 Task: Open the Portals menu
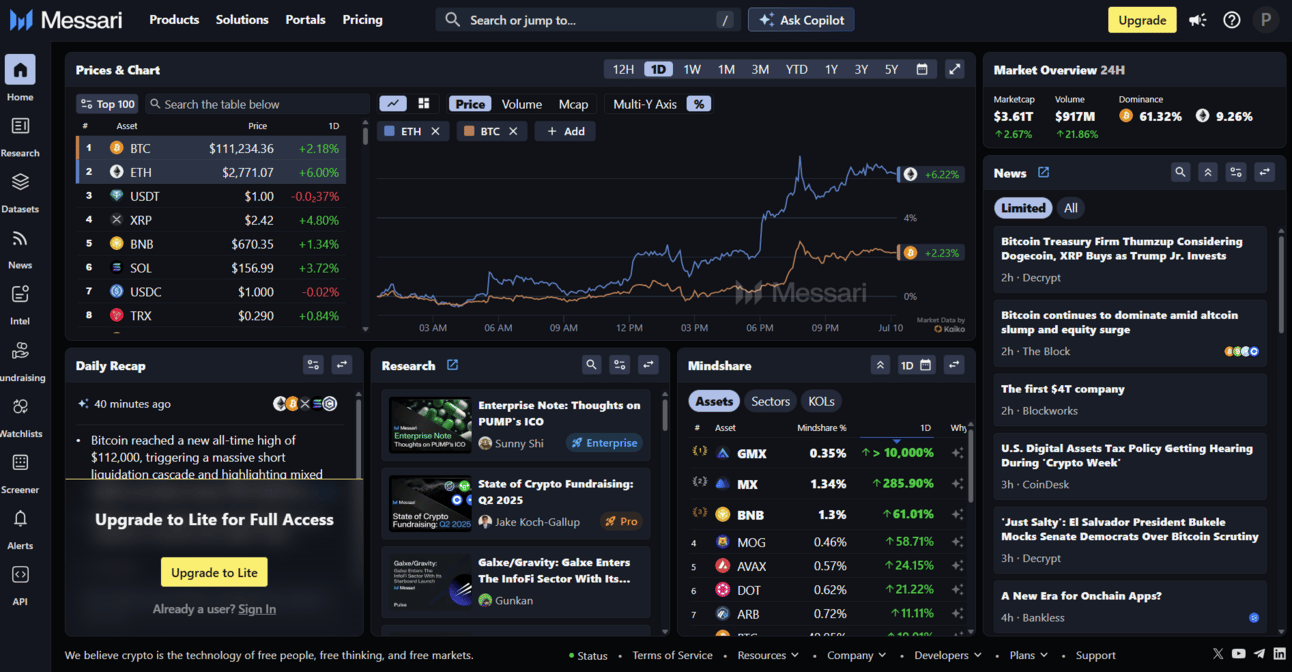305,20
